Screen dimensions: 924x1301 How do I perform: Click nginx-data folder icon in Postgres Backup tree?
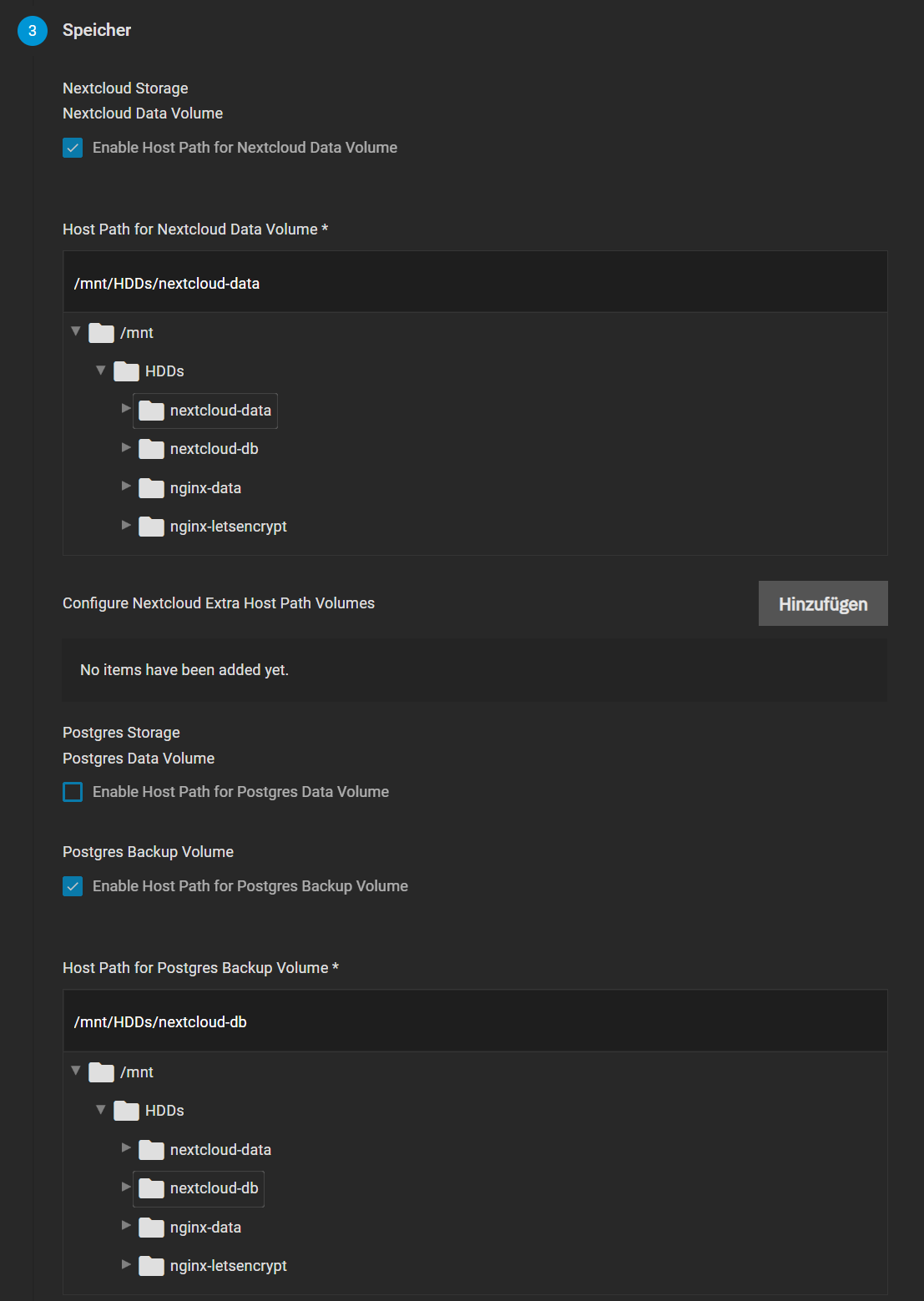(151, 1228)
